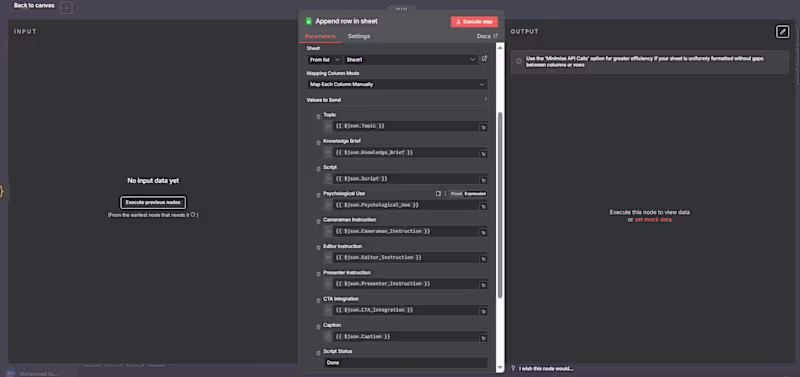
Task: Open the selected sheet in a new tab
Action: pos(485,59)
